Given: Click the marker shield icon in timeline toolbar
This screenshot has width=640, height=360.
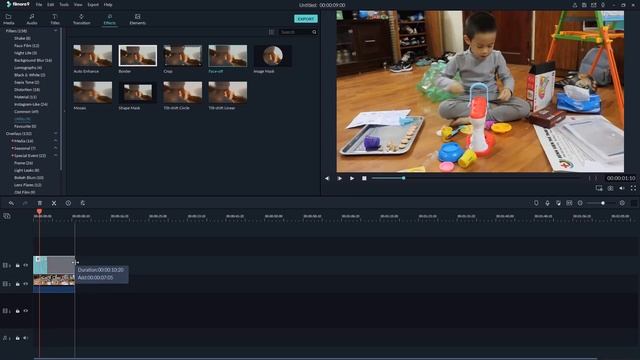Looking at the screenshot, I should 536,203.
